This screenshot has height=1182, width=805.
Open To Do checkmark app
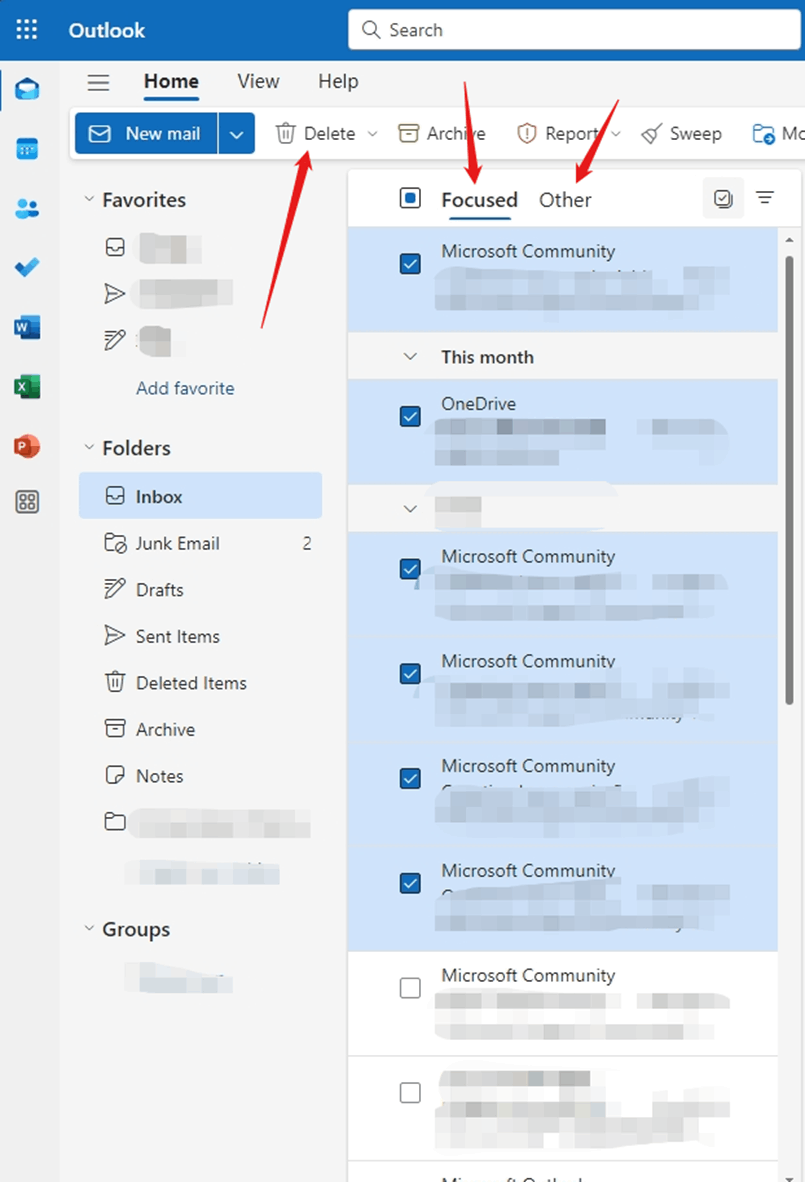coord(27,267)
